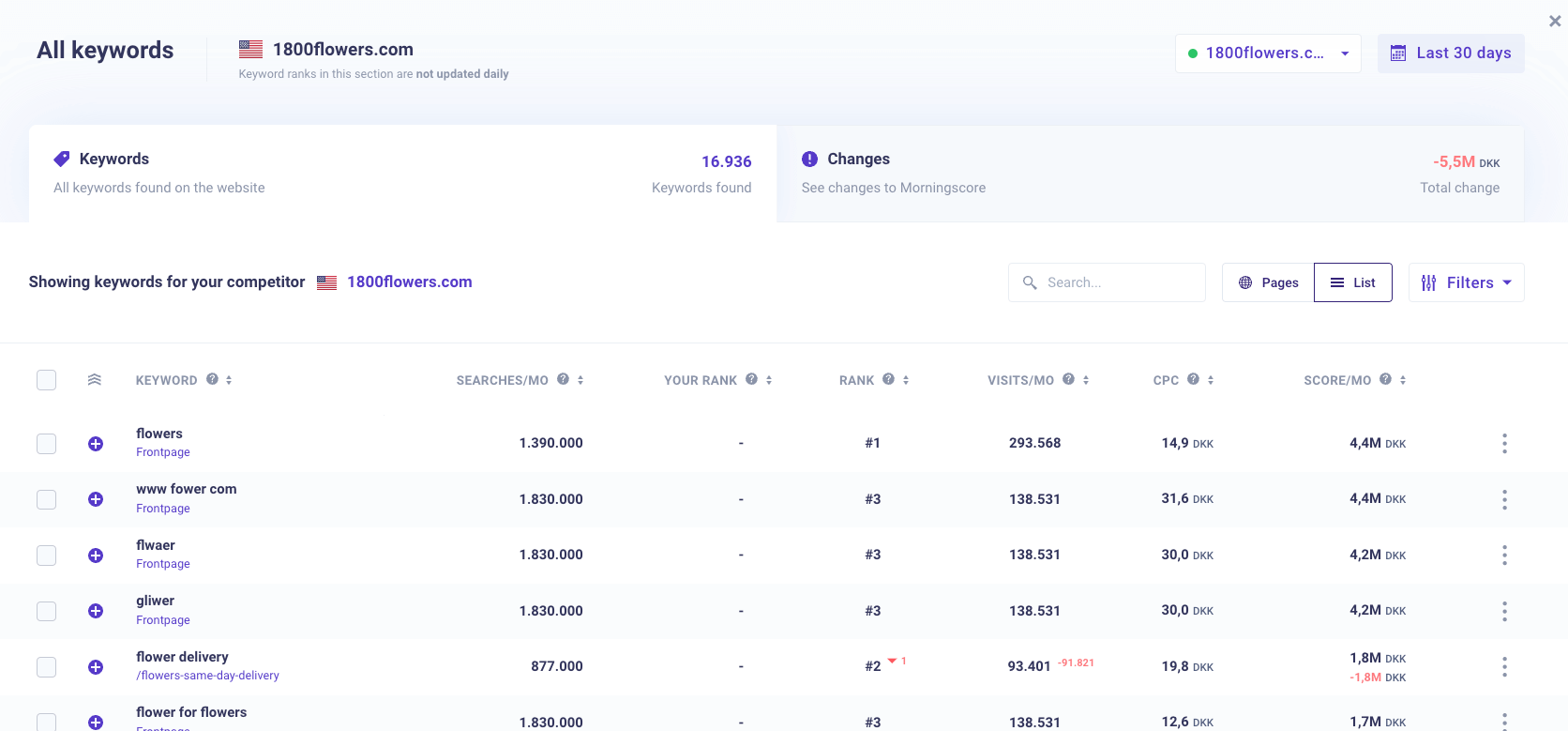Open the /flowers-same-day-delivery page link
Viewport: 1568px width, 731px height.
tap(207, 676)
